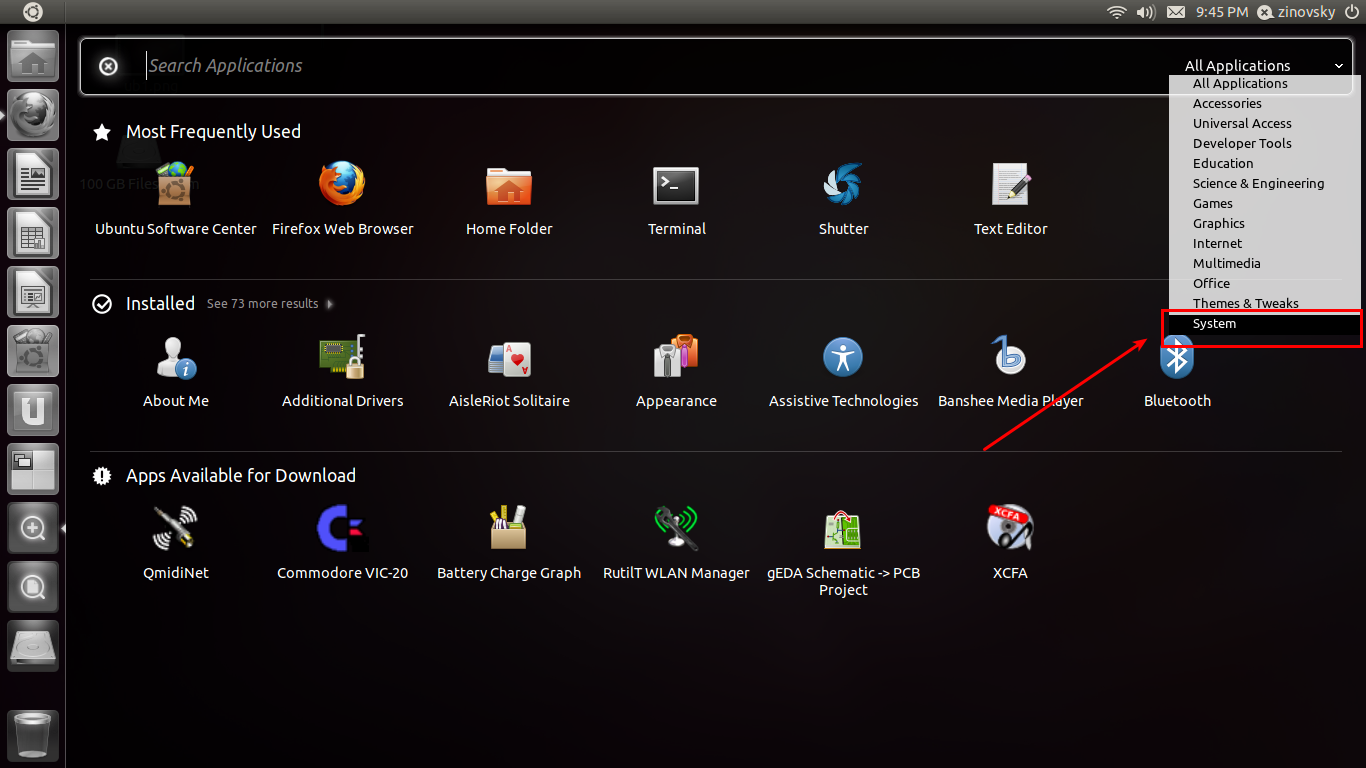Open the sound volume indicator
The height and width of the screenshot is (768, 1366).
click(x=1146, y=12)
